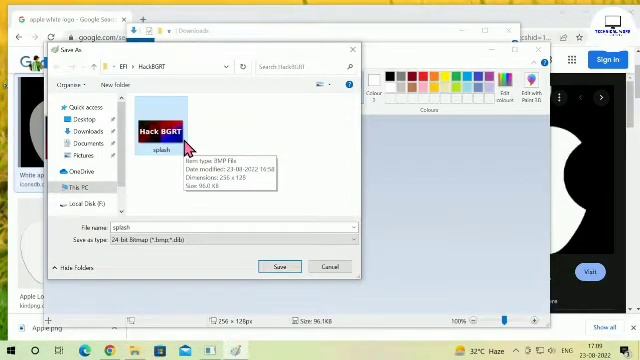
Task: Go back in Chrome browser
Action: (x=19, y=37)
